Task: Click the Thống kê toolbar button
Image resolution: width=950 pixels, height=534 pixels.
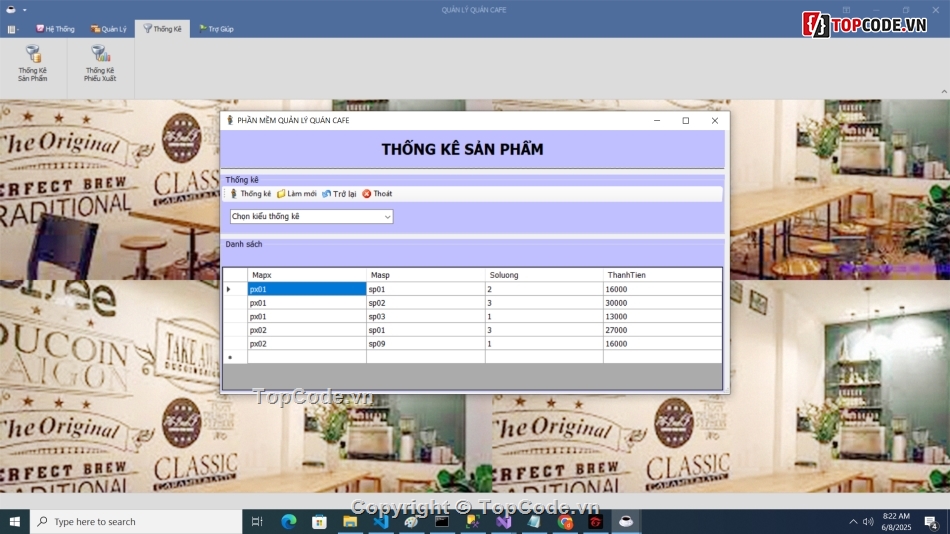Action: click(x=250, y=194)
